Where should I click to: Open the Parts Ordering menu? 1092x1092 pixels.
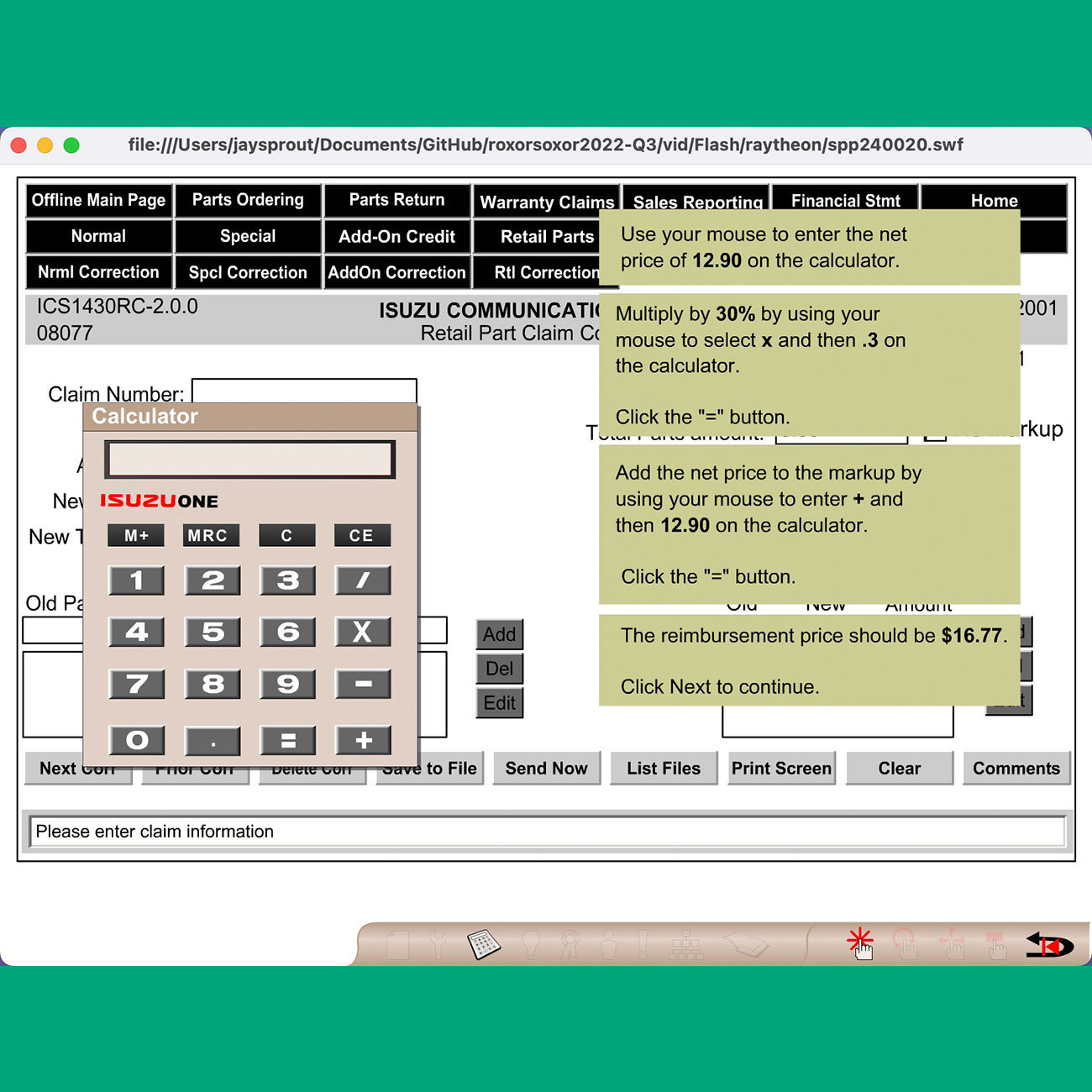248,200
